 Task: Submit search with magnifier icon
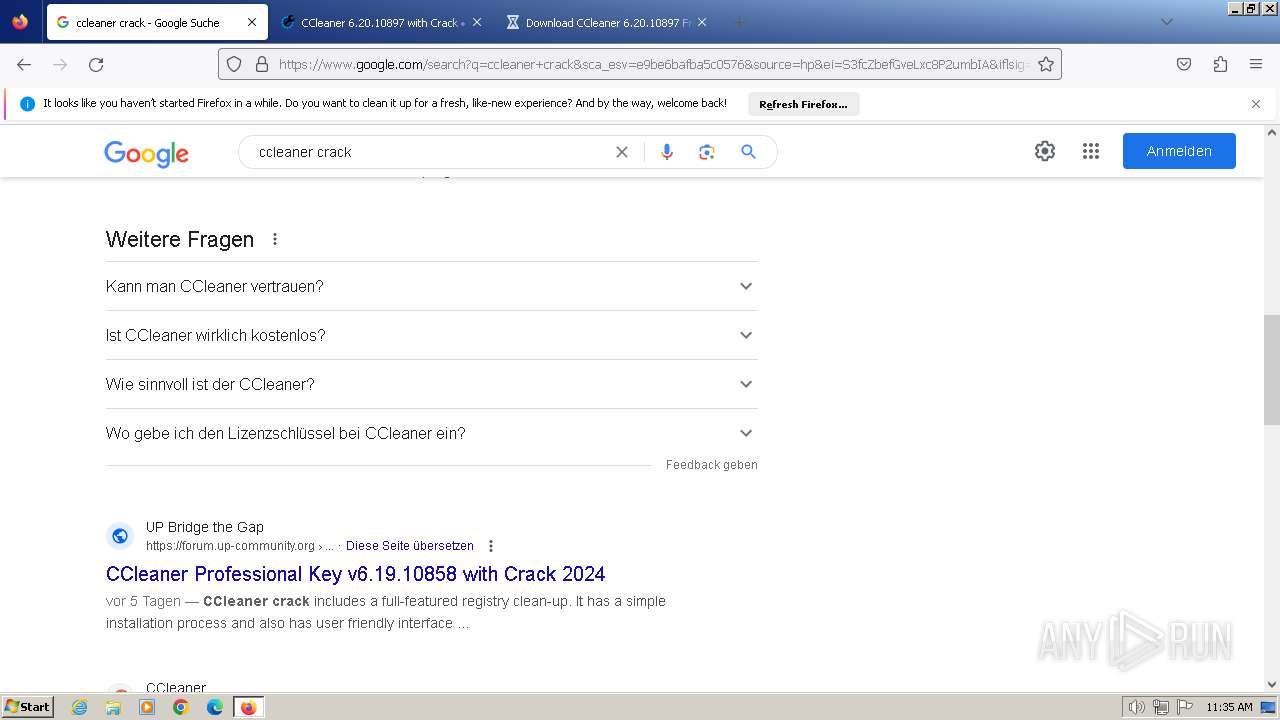[748, 152]
